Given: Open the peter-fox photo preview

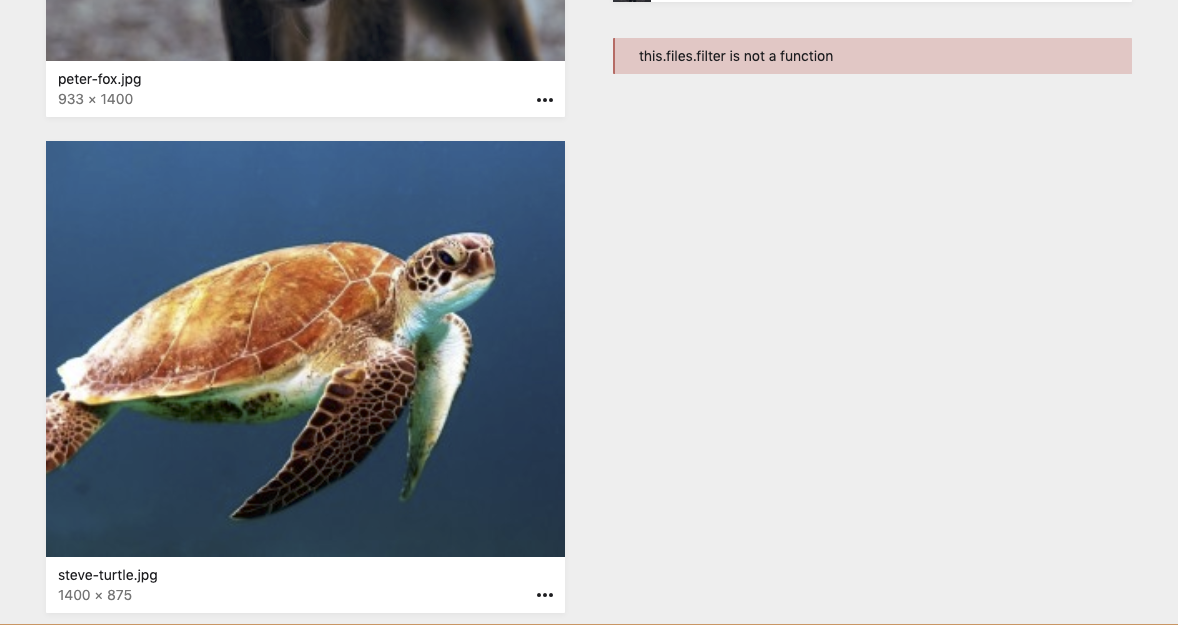Looking at the screenshot, I should 305,30.
